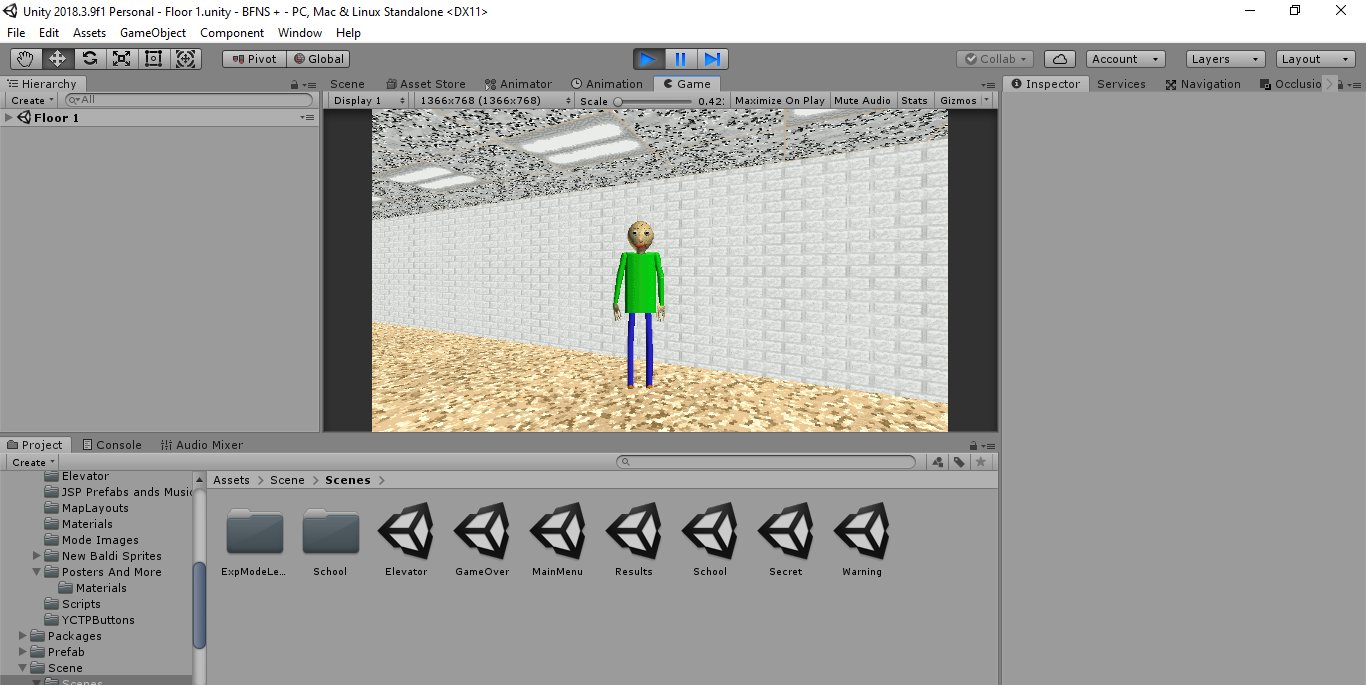This screenshot has width=1366, height=685.
Task: Adjust the game view Scale slider
Action: 654,101
